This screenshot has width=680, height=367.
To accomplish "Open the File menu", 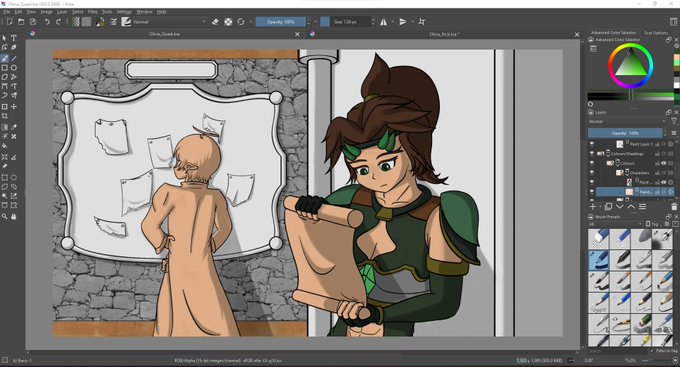I will tap(7, 12).
